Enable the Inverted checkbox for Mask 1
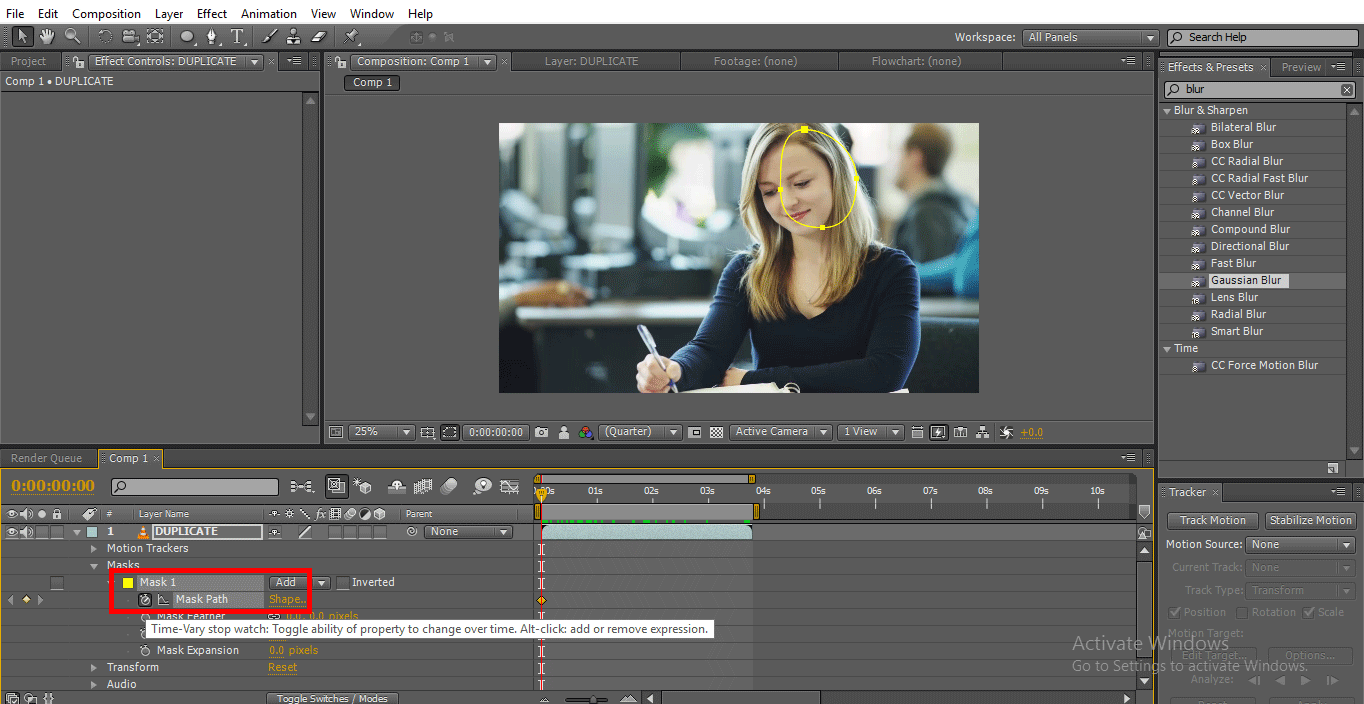This screenshot has width=1364, height=704. (343, 582)
